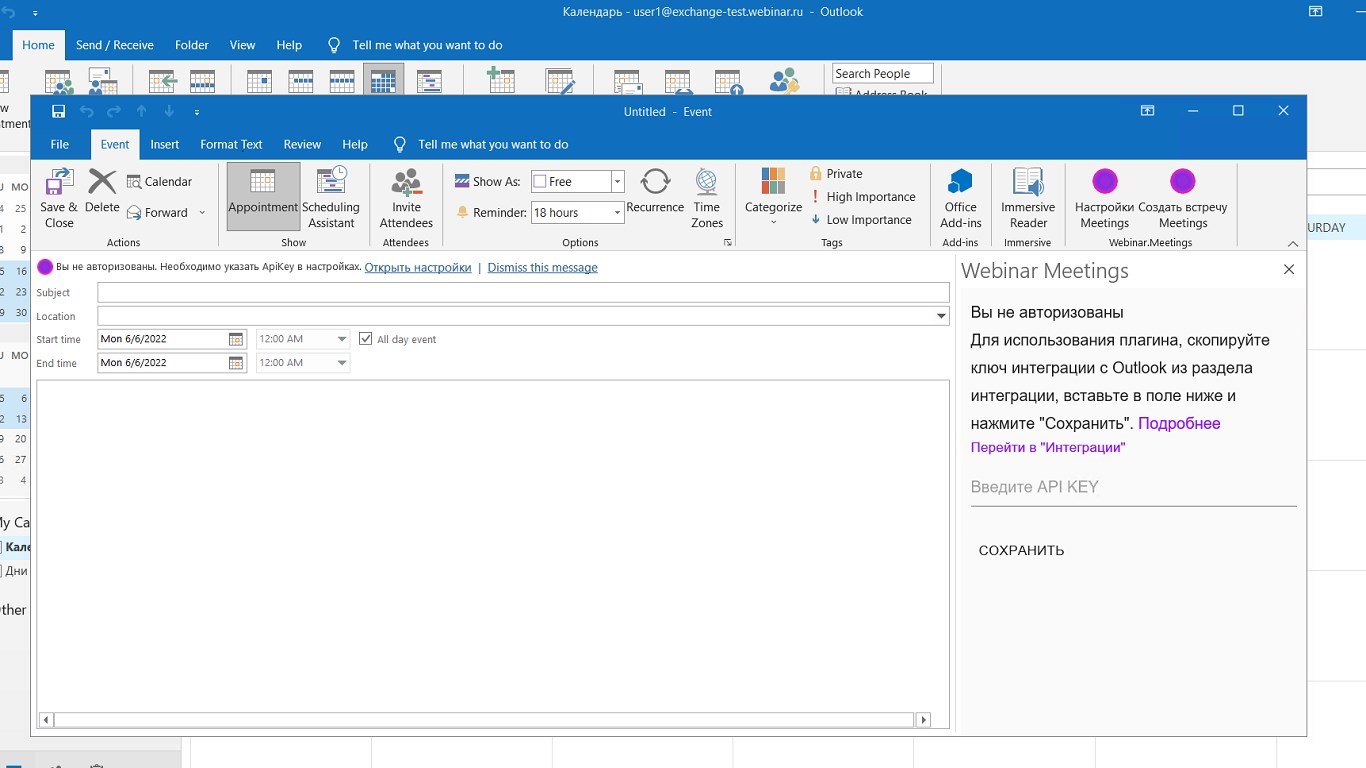The image size is (1366, 768).
Task: Open Schedule View in Outlook main window
Action: pos(429,81)
